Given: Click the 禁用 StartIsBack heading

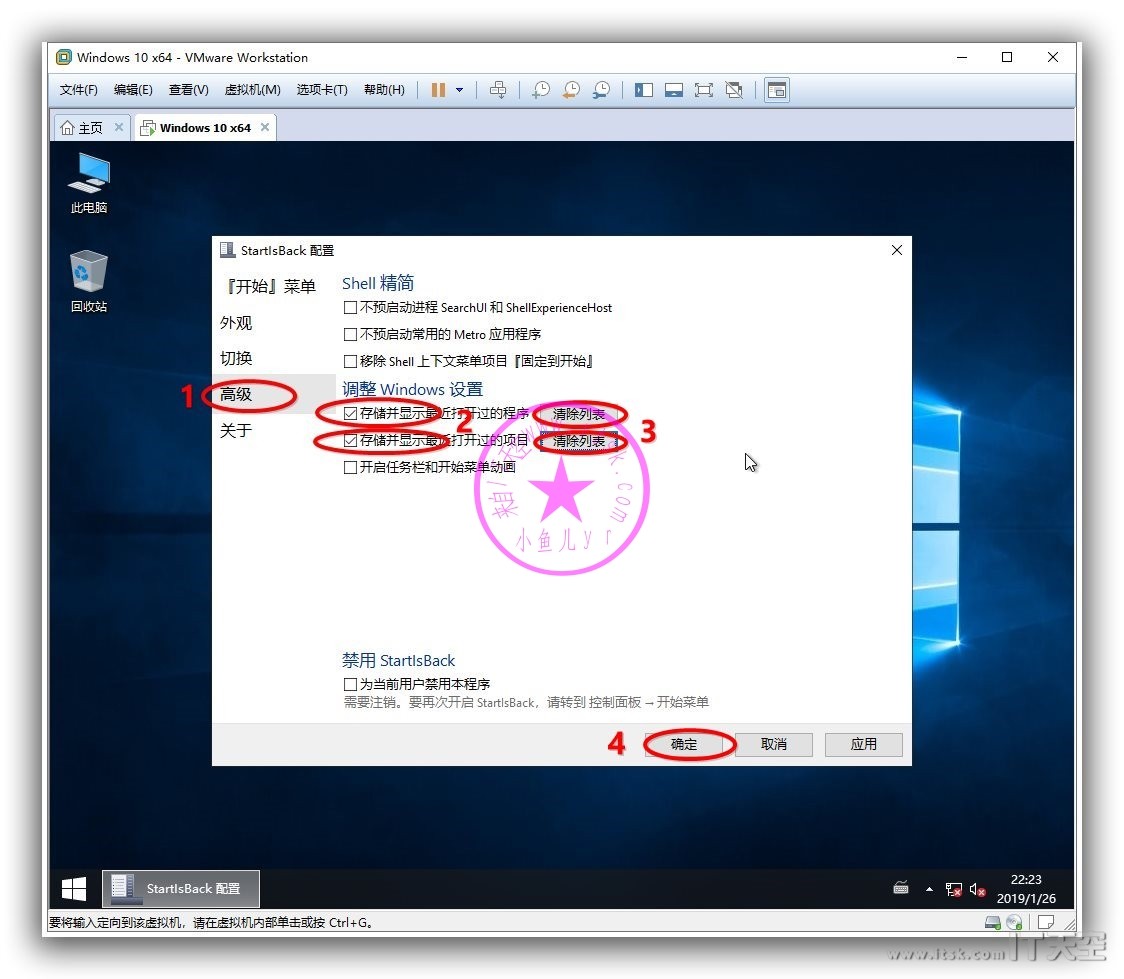Looking at the screenshot, I should [x=399, y=660].
